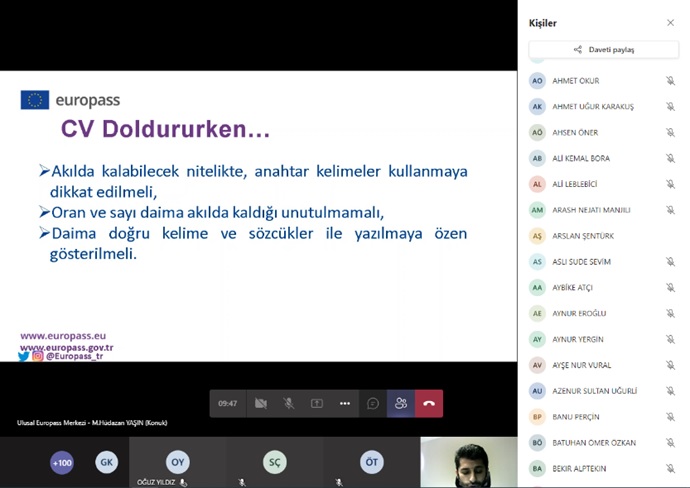690x488 pixels.
Task: Select Oğuz Yıldız OY participant tile
Action: point(177,462)
